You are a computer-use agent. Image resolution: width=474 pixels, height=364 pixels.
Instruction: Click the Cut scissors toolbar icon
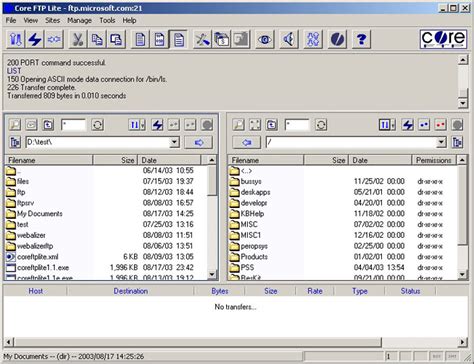[78, 39]
